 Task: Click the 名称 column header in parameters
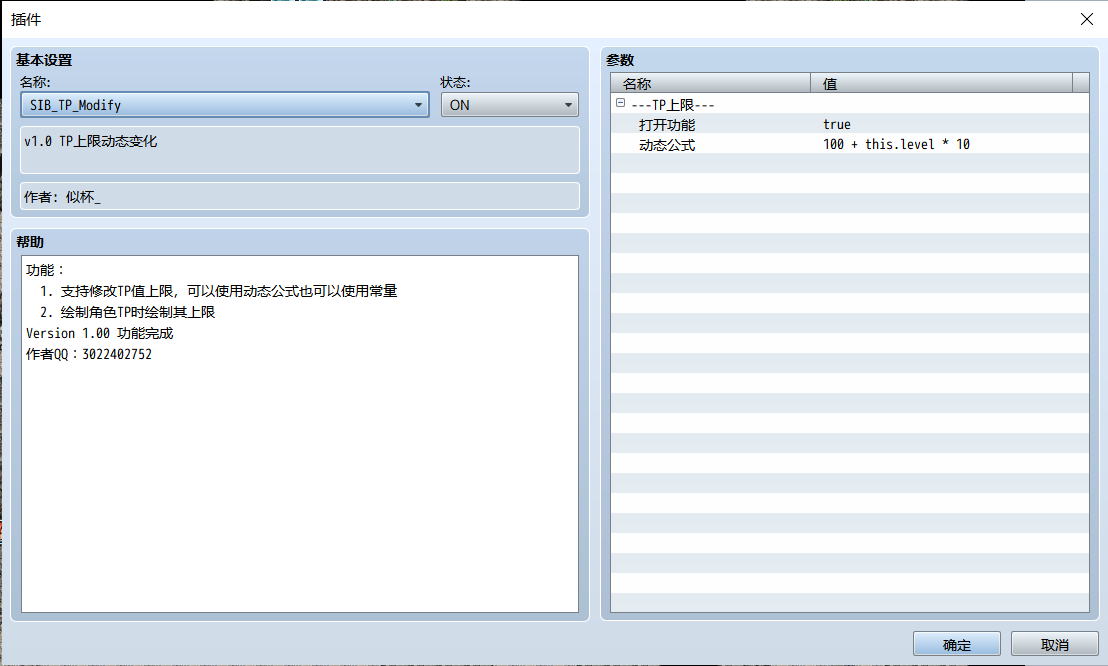coord(711,83)
